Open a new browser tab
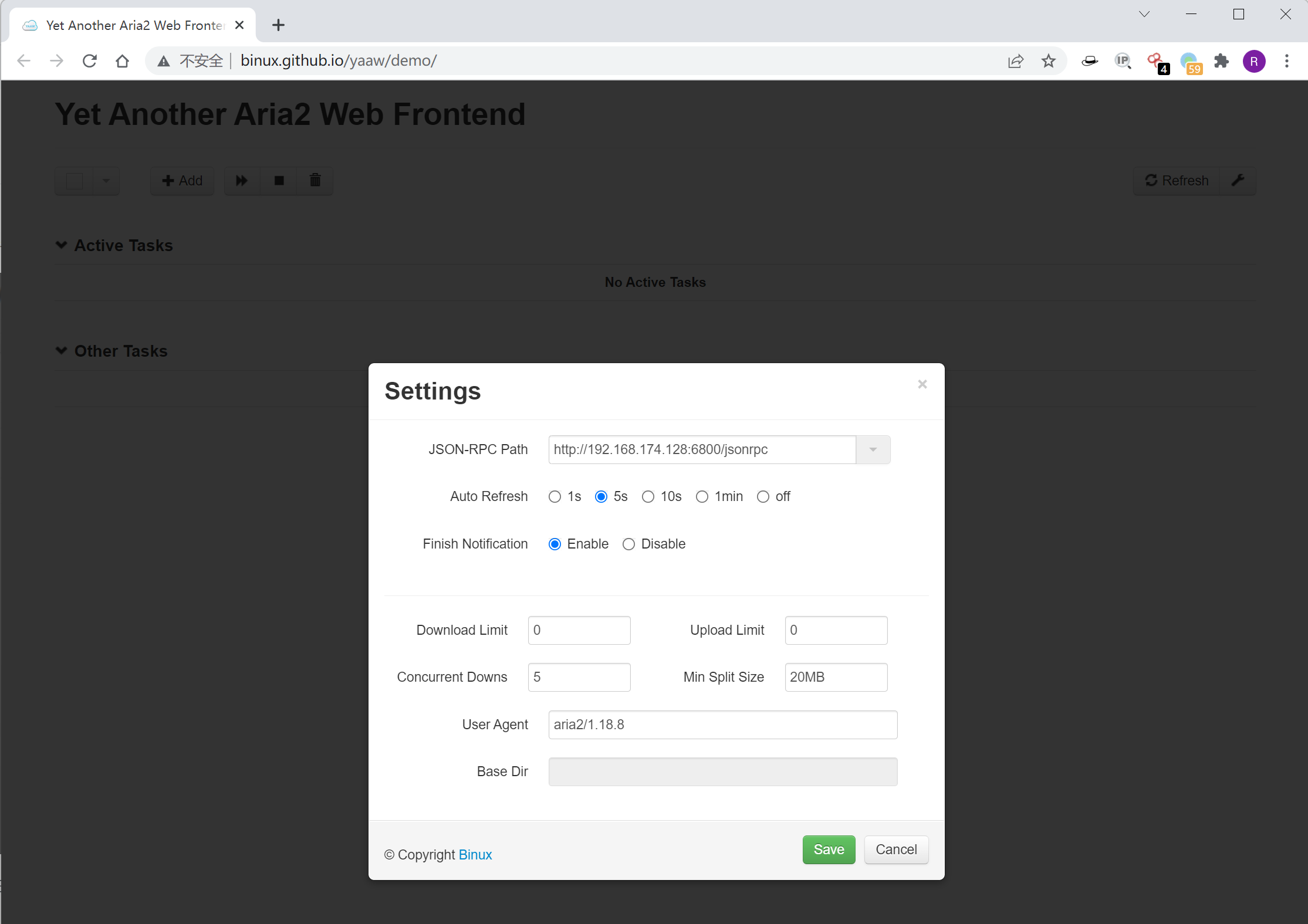Viewport: 1308px width, 924px height. pos(278,25)
